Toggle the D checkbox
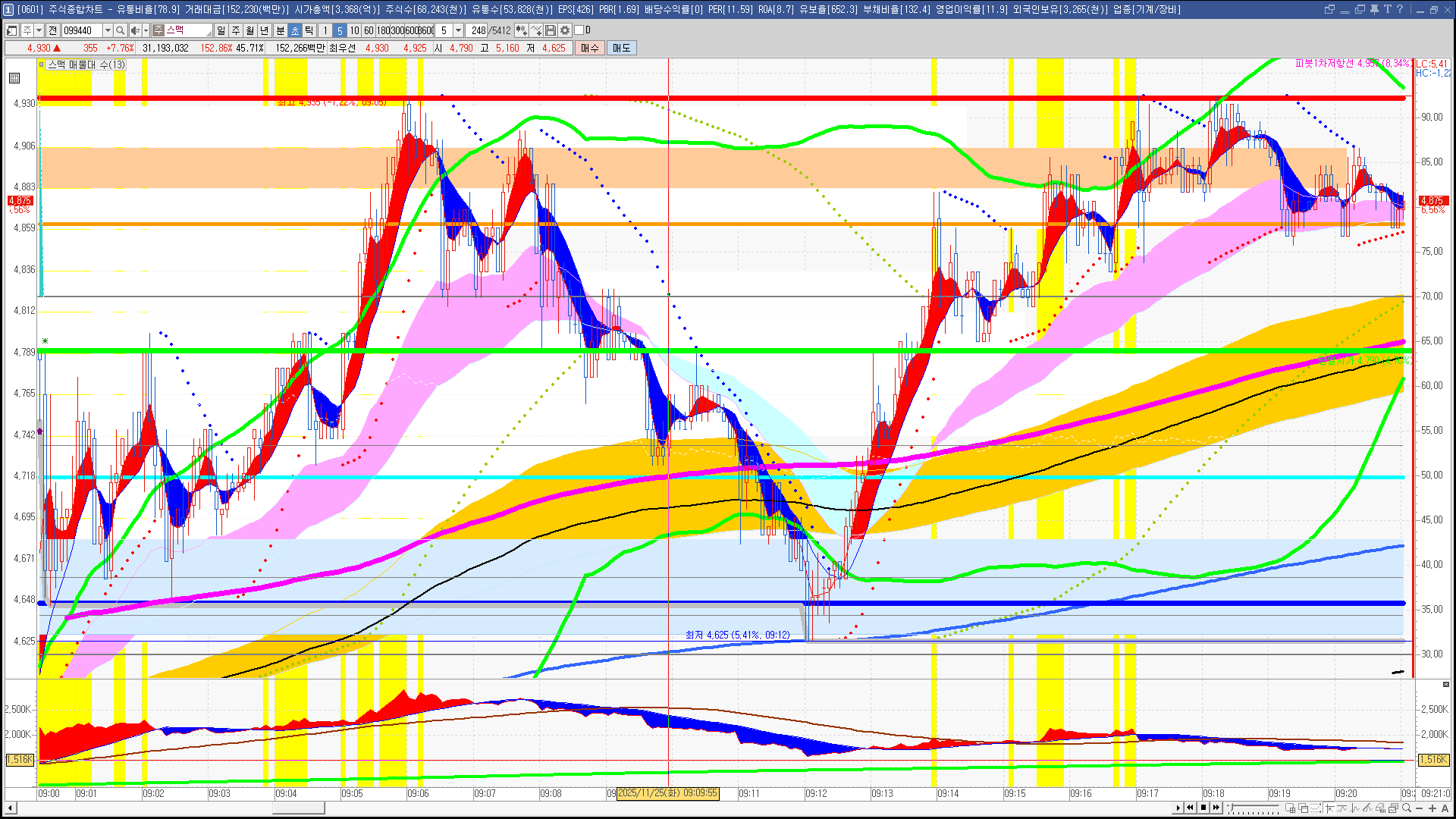The height and width of the screenshot is (819, 1456). point(579,30)
